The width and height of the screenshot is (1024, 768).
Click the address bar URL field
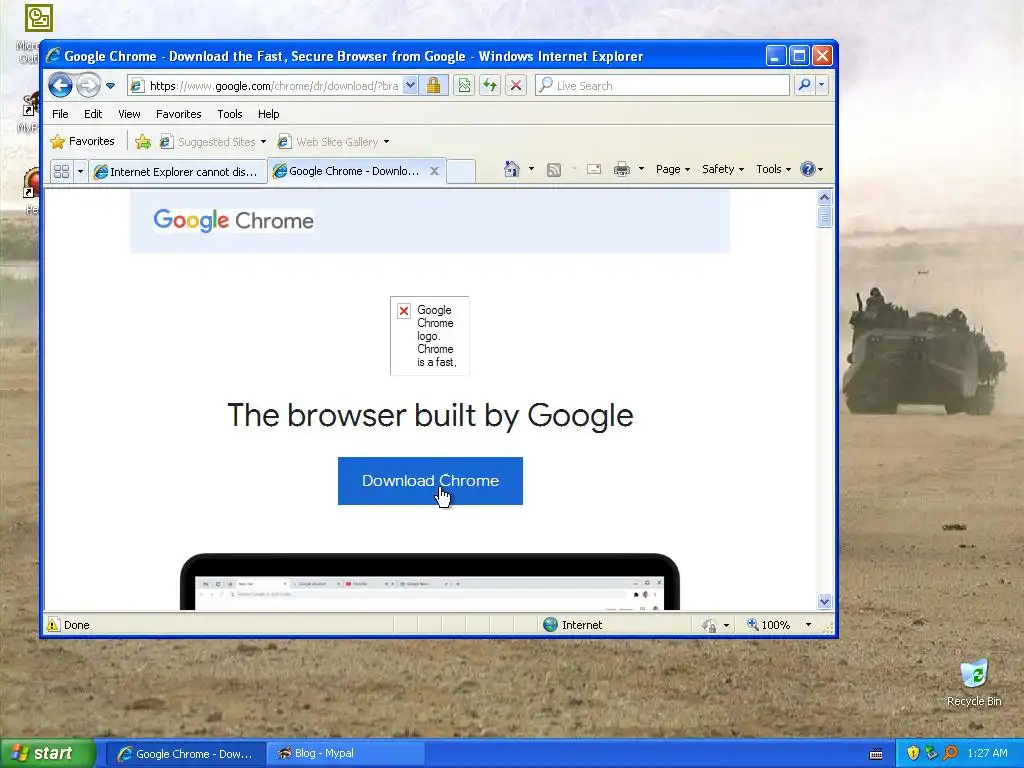click(265, 86)
